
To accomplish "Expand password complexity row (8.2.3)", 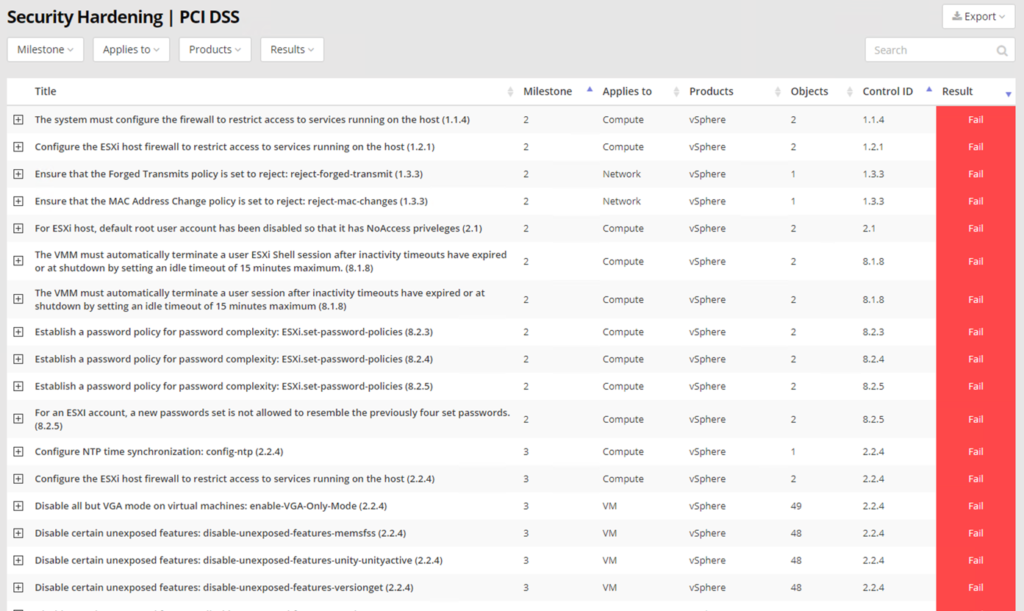I will point(18,332).
